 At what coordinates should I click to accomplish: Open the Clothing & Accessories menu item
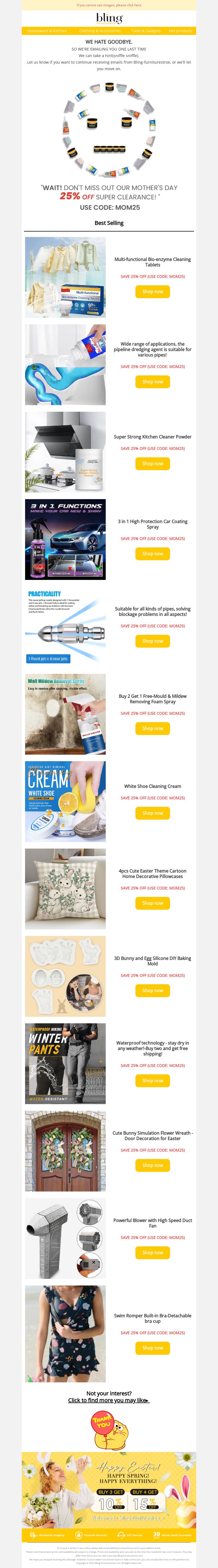[x=99, y=30]
